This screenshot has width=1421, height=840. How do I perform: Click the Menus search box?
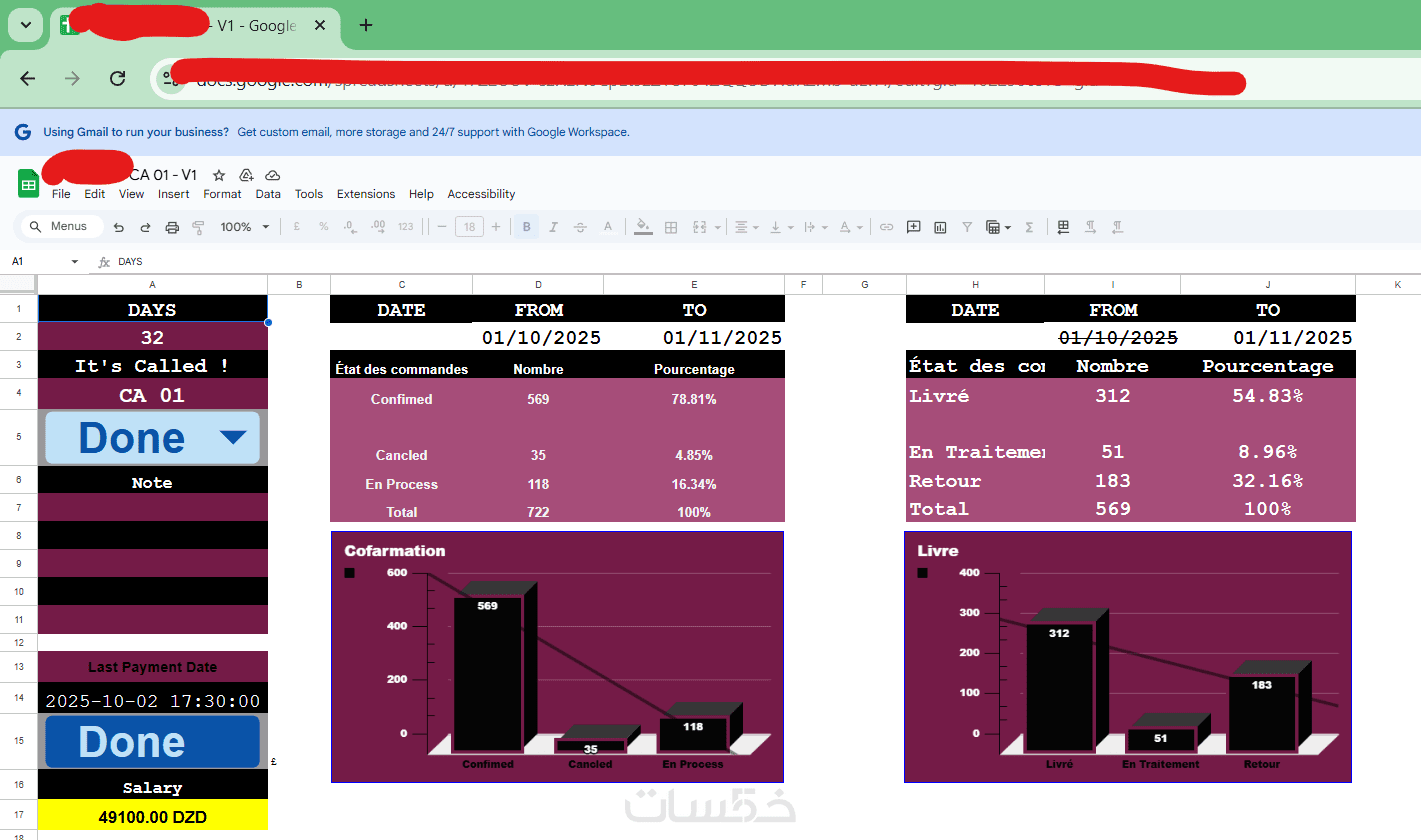[61, 227]
